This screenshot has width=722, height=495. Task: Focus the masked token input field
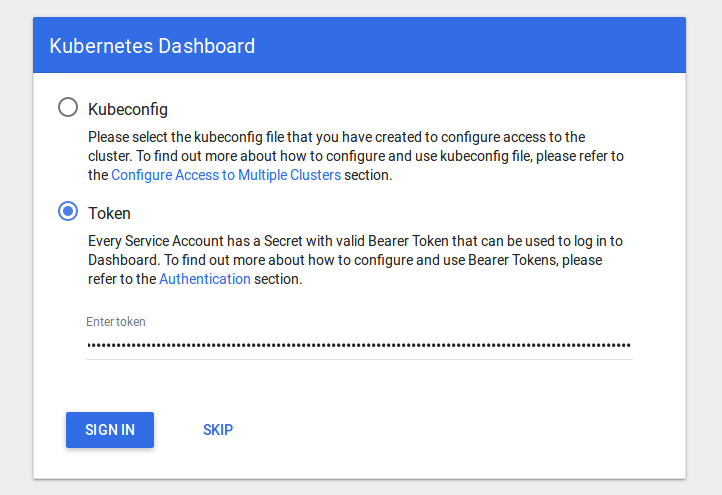click(x=359, y=345)
